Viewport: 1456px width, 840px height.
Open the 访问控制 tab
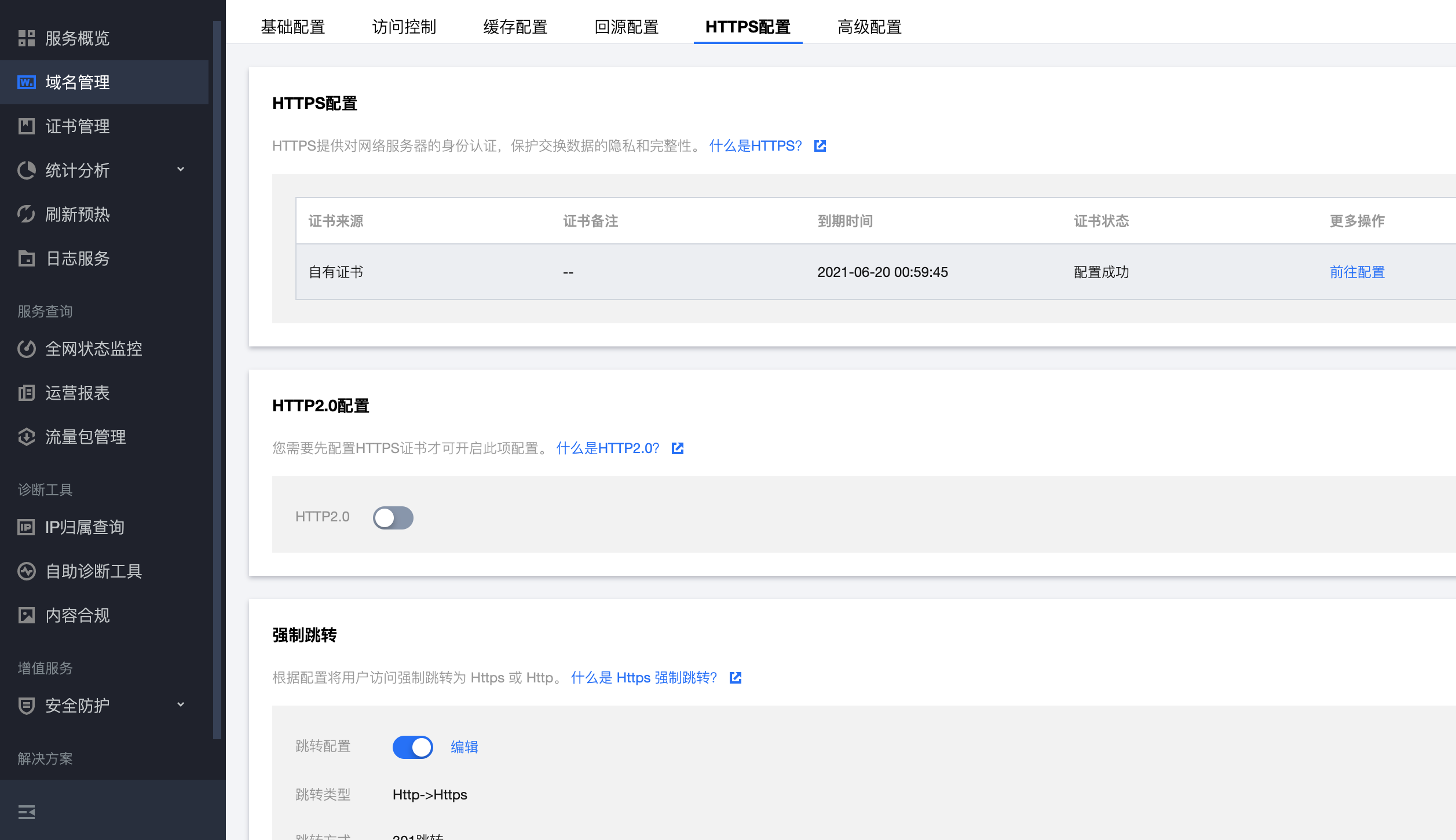[x=404, y=27]
